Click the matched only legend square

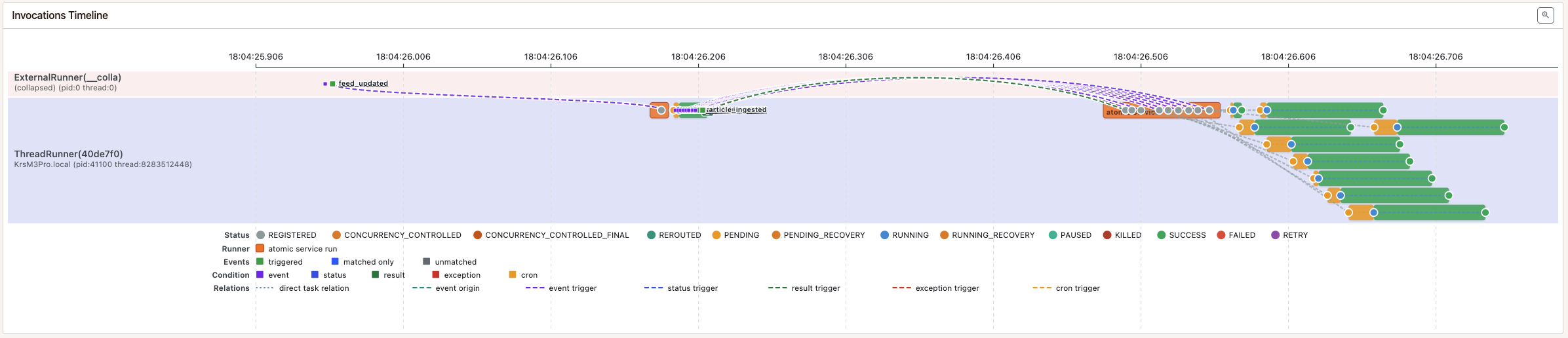335,261
